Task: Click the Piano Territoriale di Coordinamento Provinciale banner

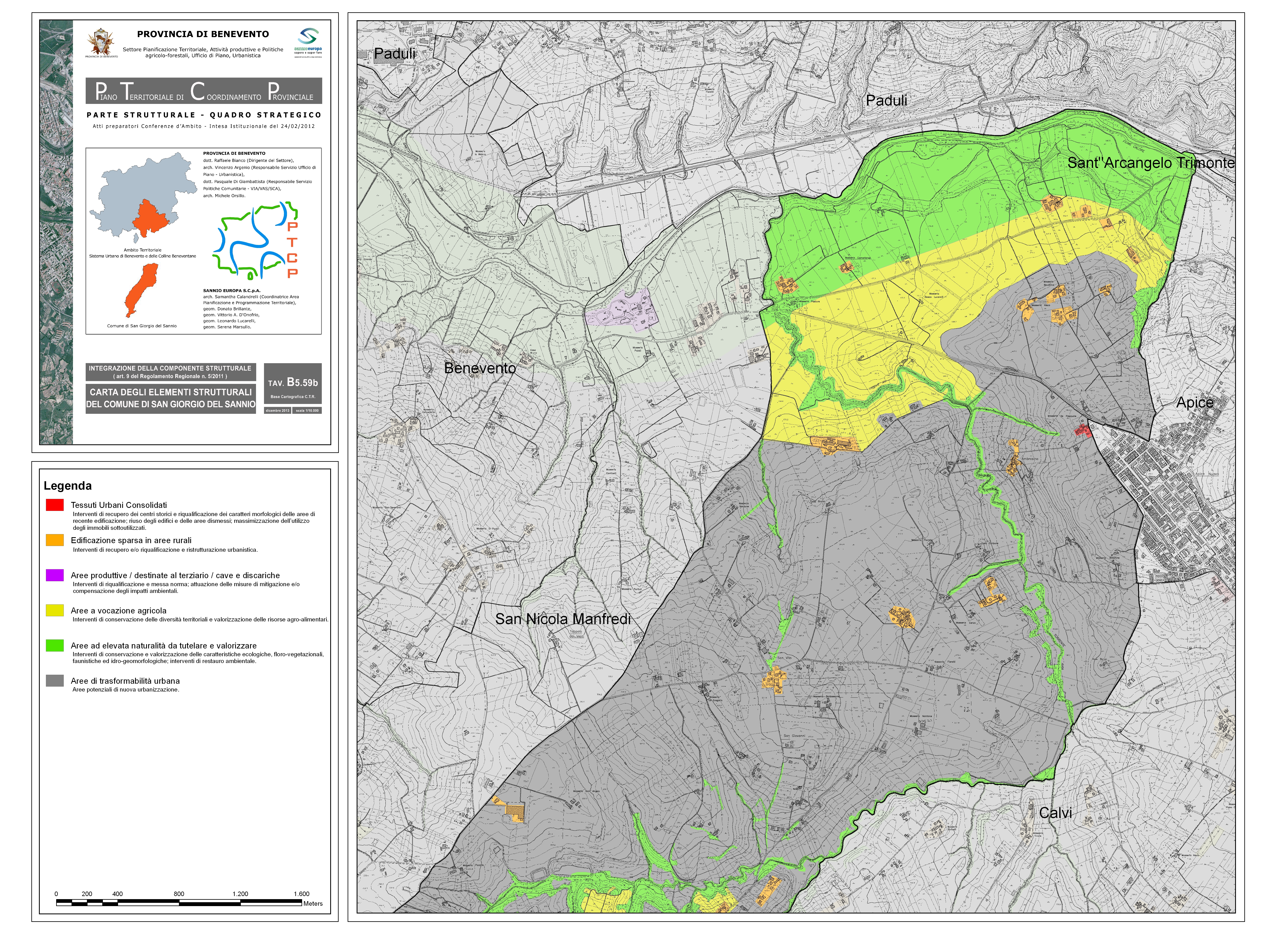Action: [204, 91]
